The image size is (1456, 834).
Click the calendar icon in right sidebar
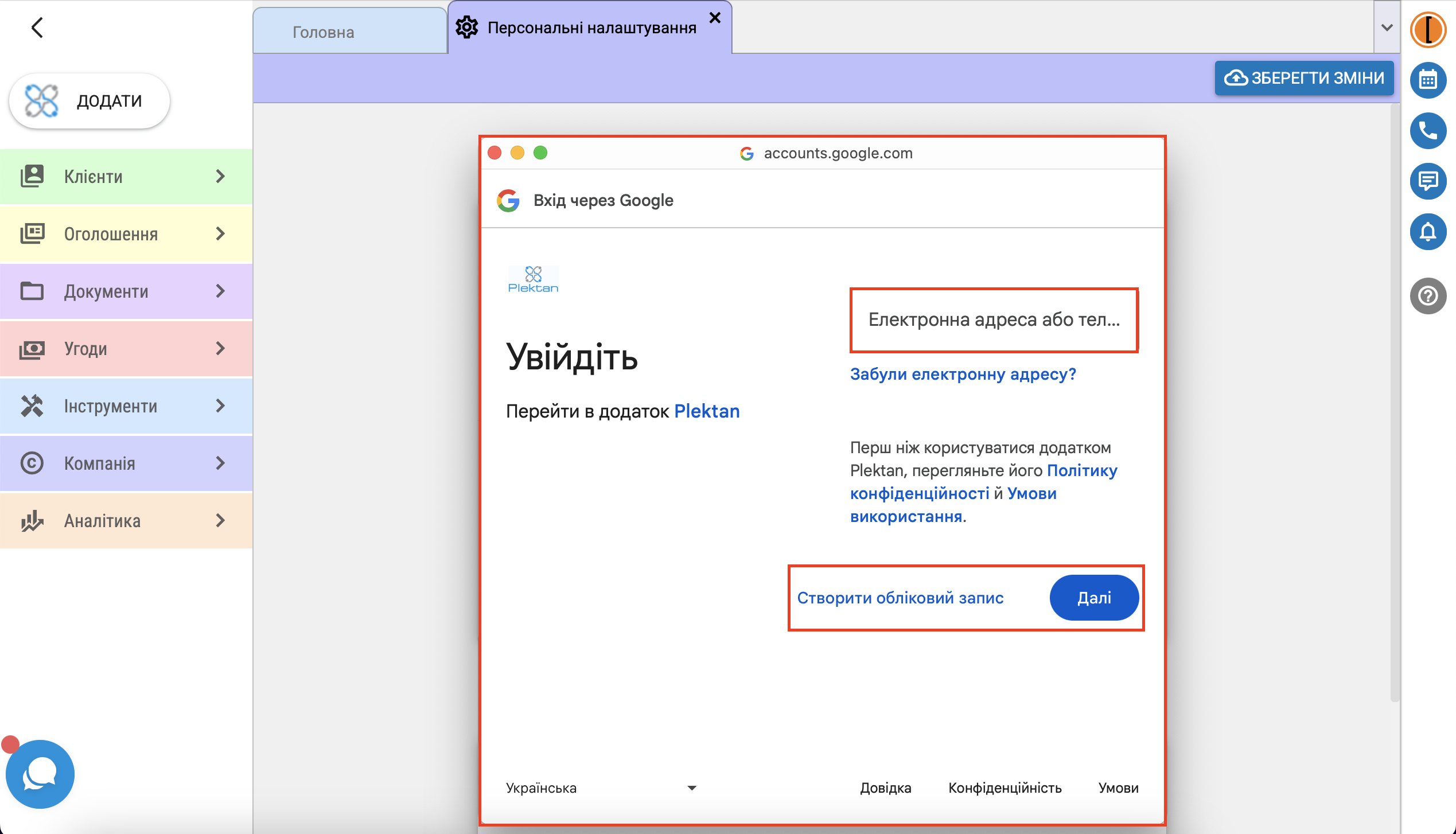[x=1427, y=80]
